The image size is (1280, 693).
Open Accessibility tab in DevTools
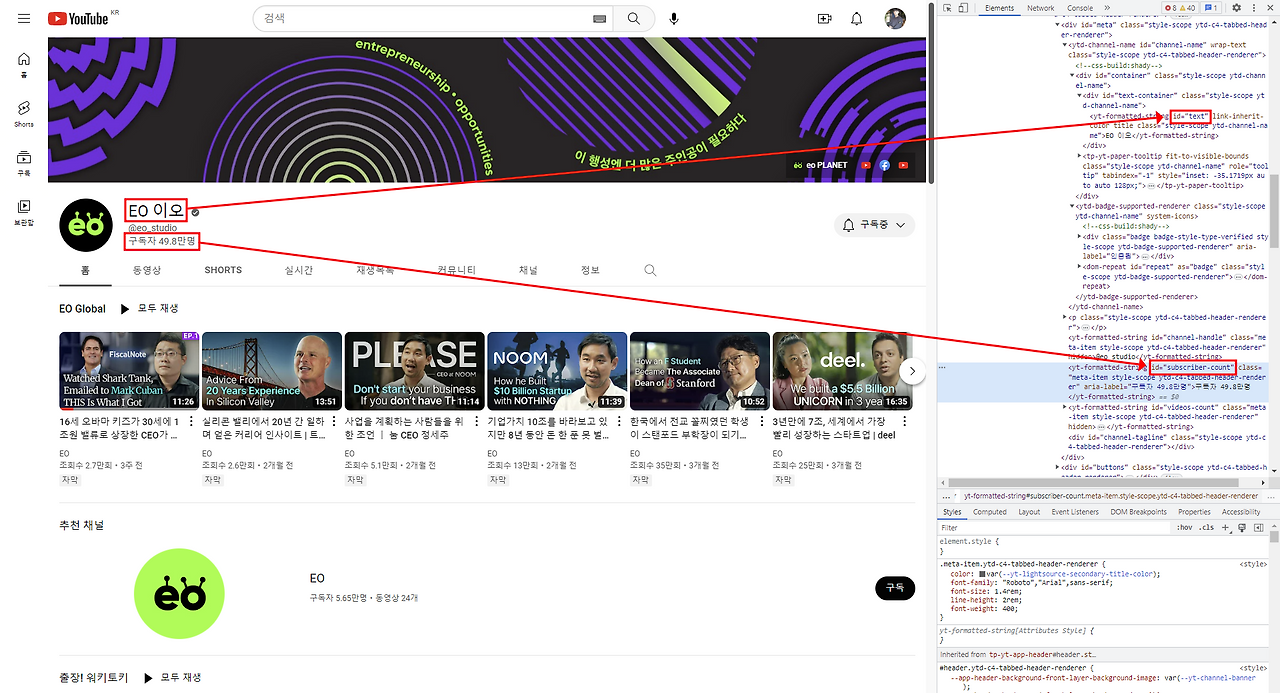tap(1241, 512)
